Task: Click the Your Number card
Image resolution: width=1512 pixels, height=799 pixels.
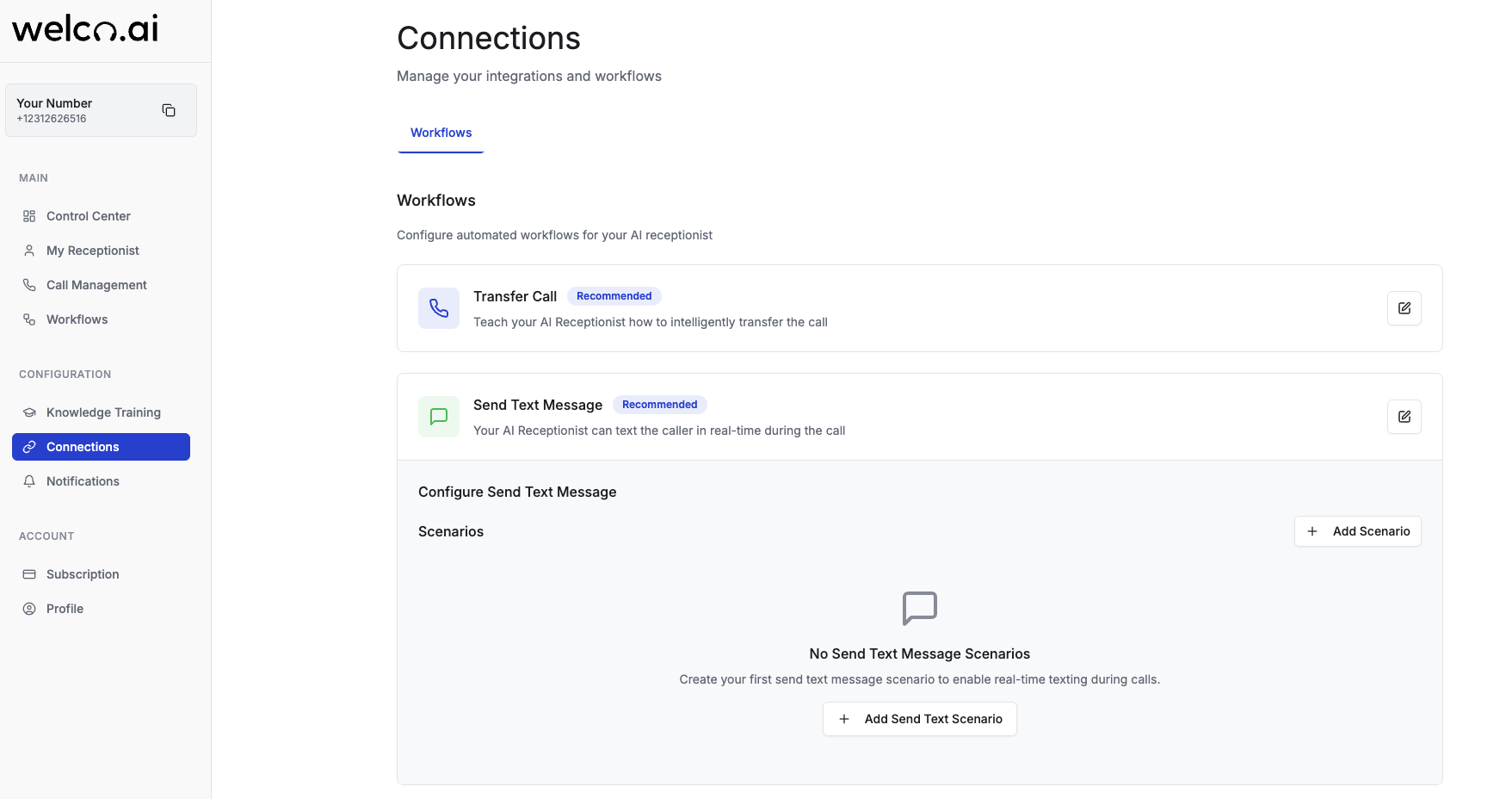Action: click(101, 110)
